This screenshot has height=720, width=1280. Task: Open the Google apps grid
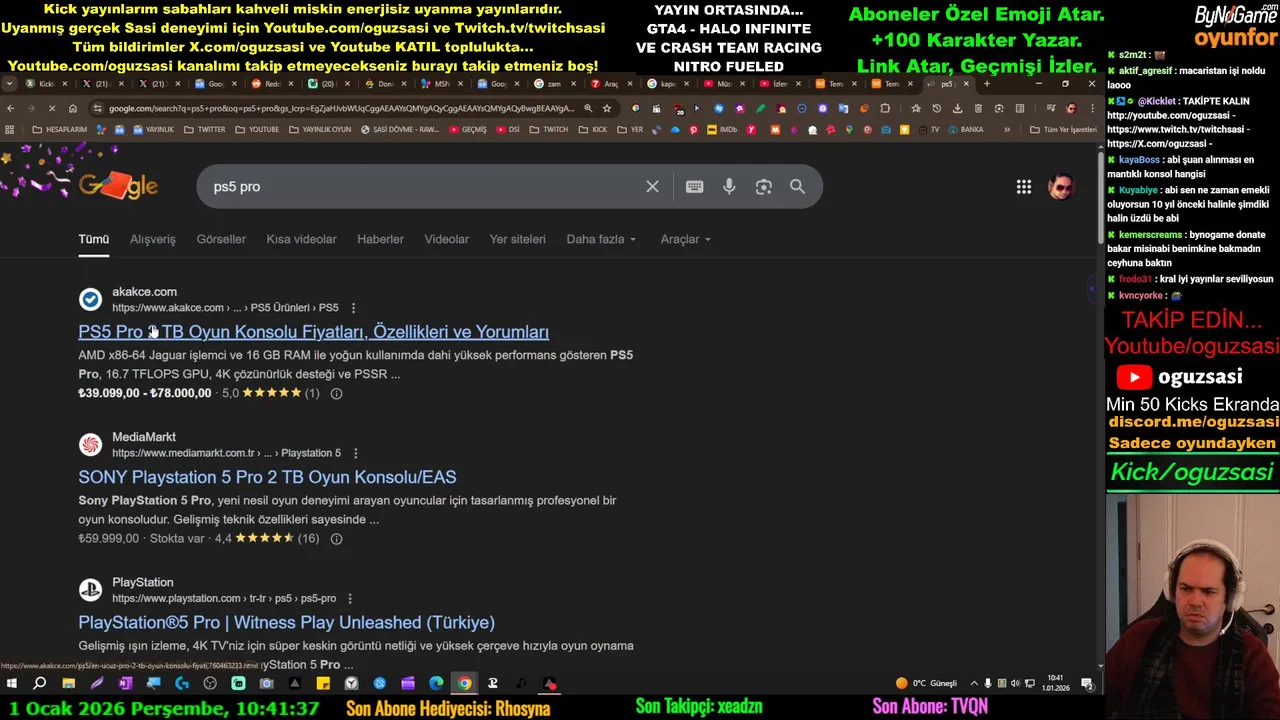coord(1024,187)
